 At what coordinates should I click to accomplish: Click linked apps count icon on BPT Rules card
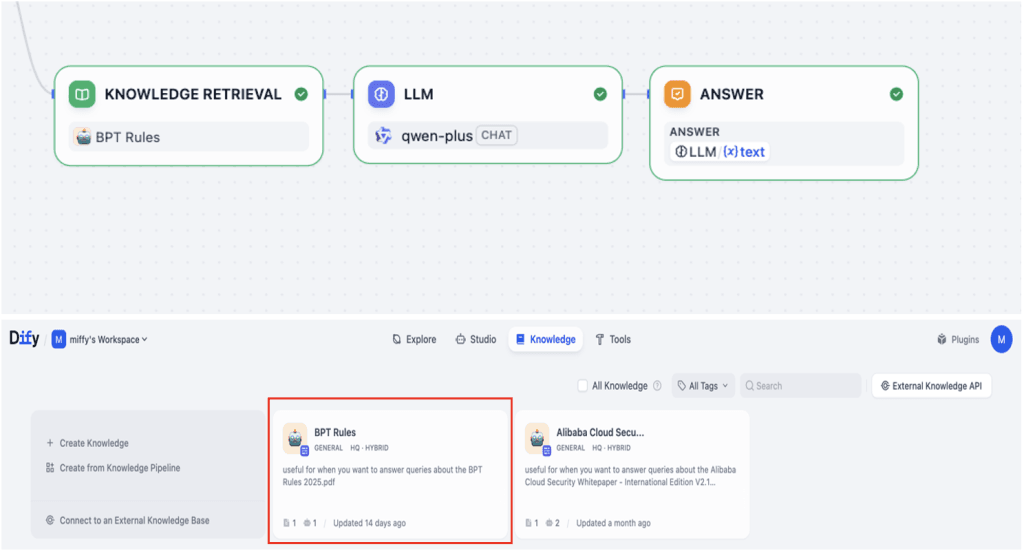(307, 523)
